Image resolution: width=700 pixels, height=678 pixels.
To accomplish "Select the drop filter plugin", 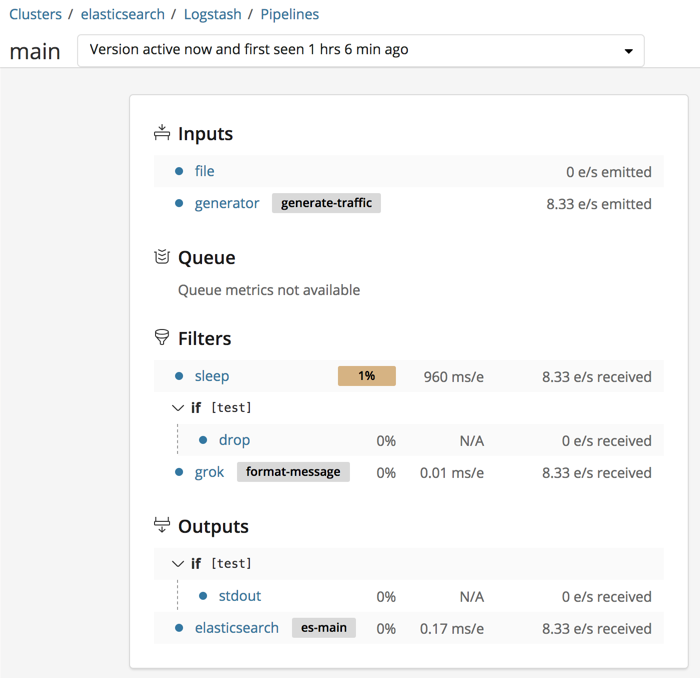I will coord(234,440).
